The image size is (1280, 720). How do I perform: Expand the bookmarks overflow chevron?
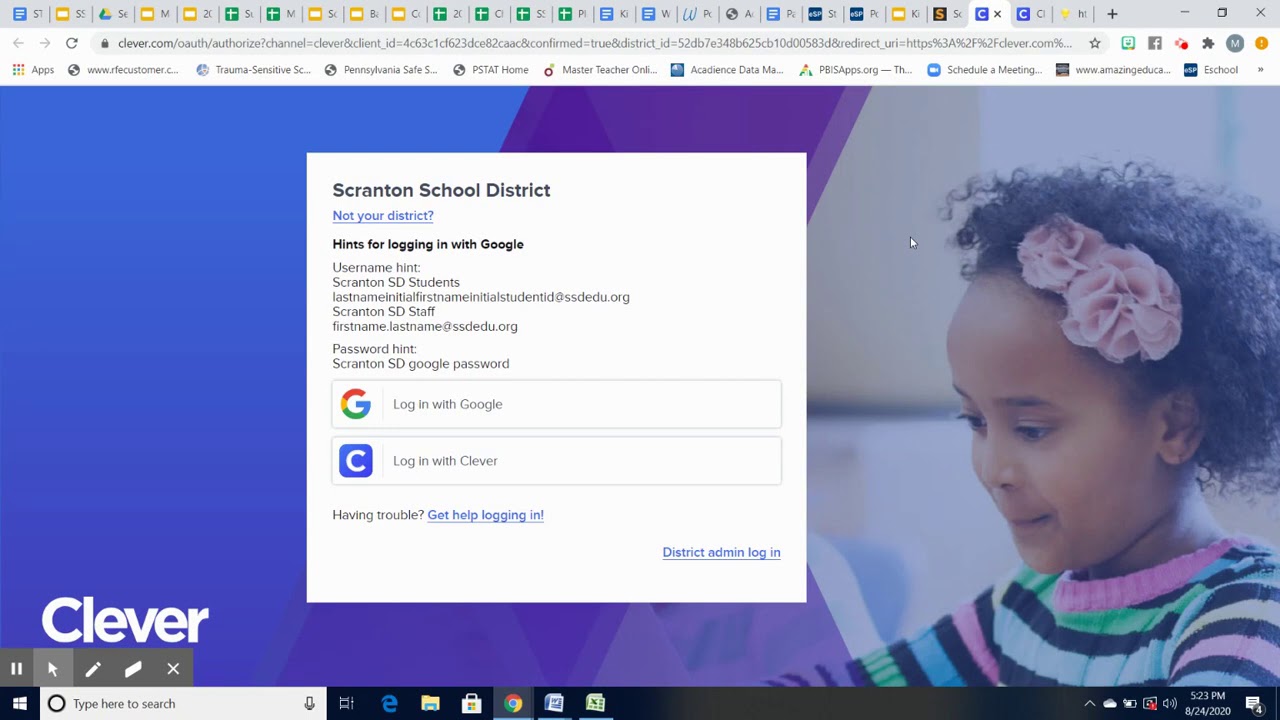1260,70
